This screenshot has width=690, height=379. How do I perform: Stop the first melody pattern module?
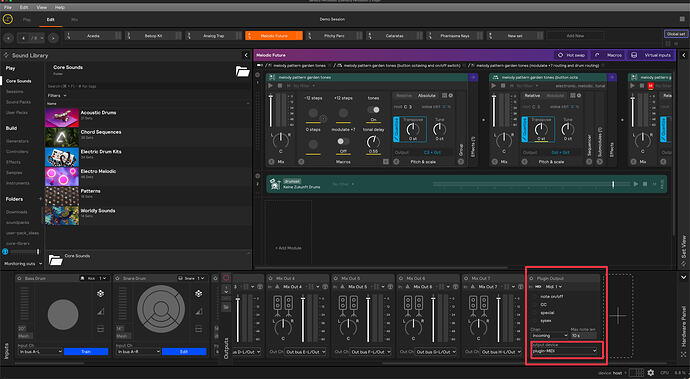[x=280, y=86]
